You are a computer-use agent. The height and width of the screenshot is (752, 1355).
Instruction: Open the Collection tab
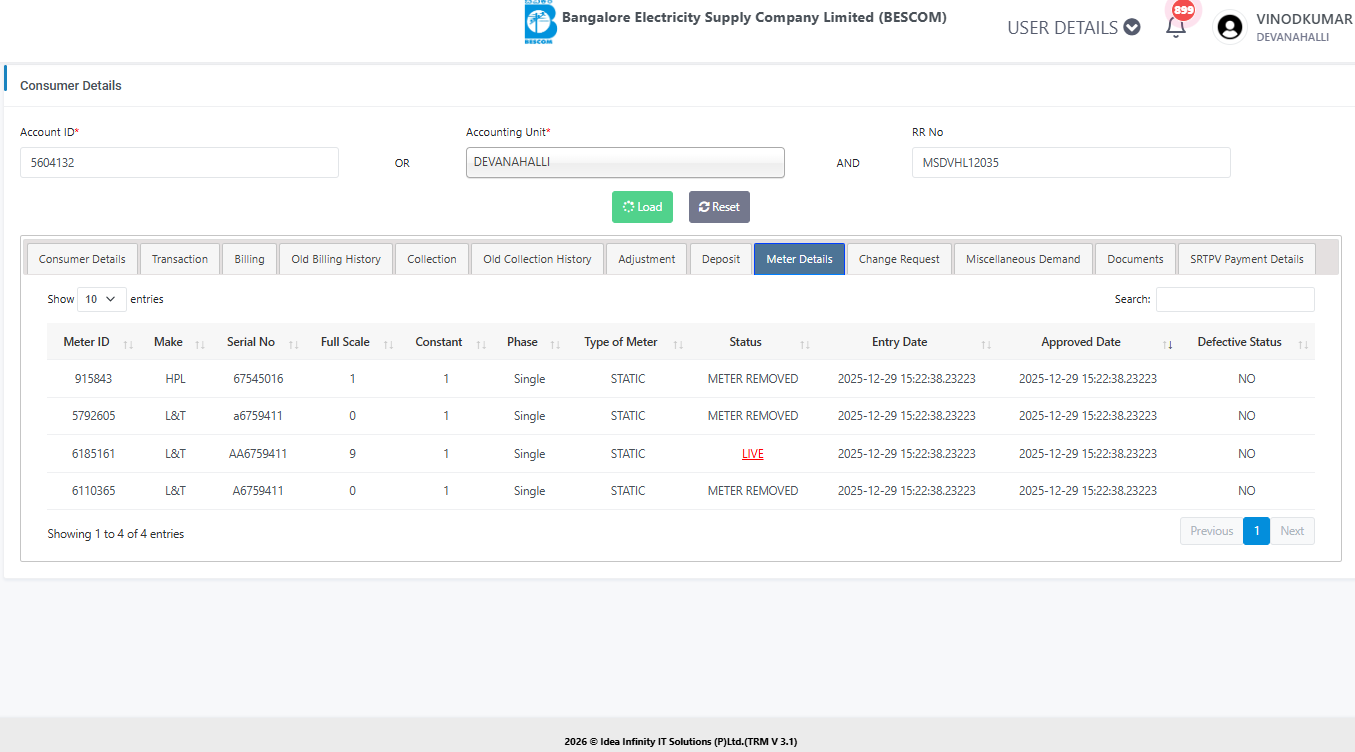(x=432, y=259)
